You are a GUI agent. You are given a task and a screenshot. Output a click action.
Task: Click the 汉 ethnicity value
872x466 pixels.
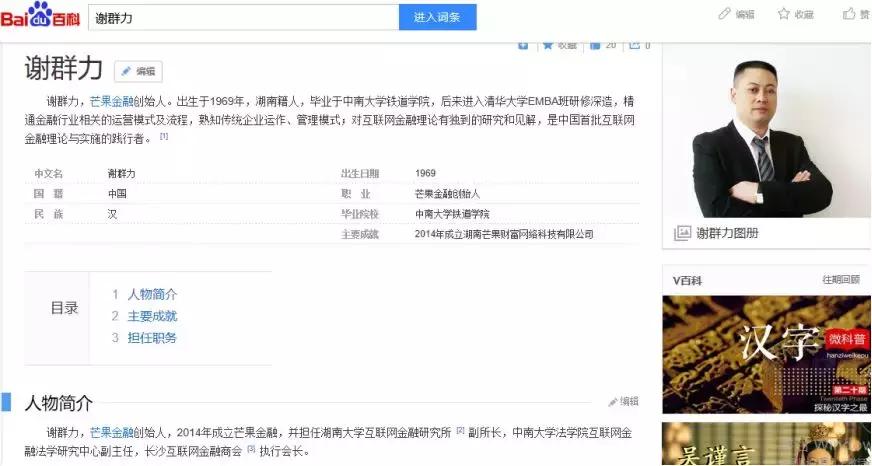(113, 214)
